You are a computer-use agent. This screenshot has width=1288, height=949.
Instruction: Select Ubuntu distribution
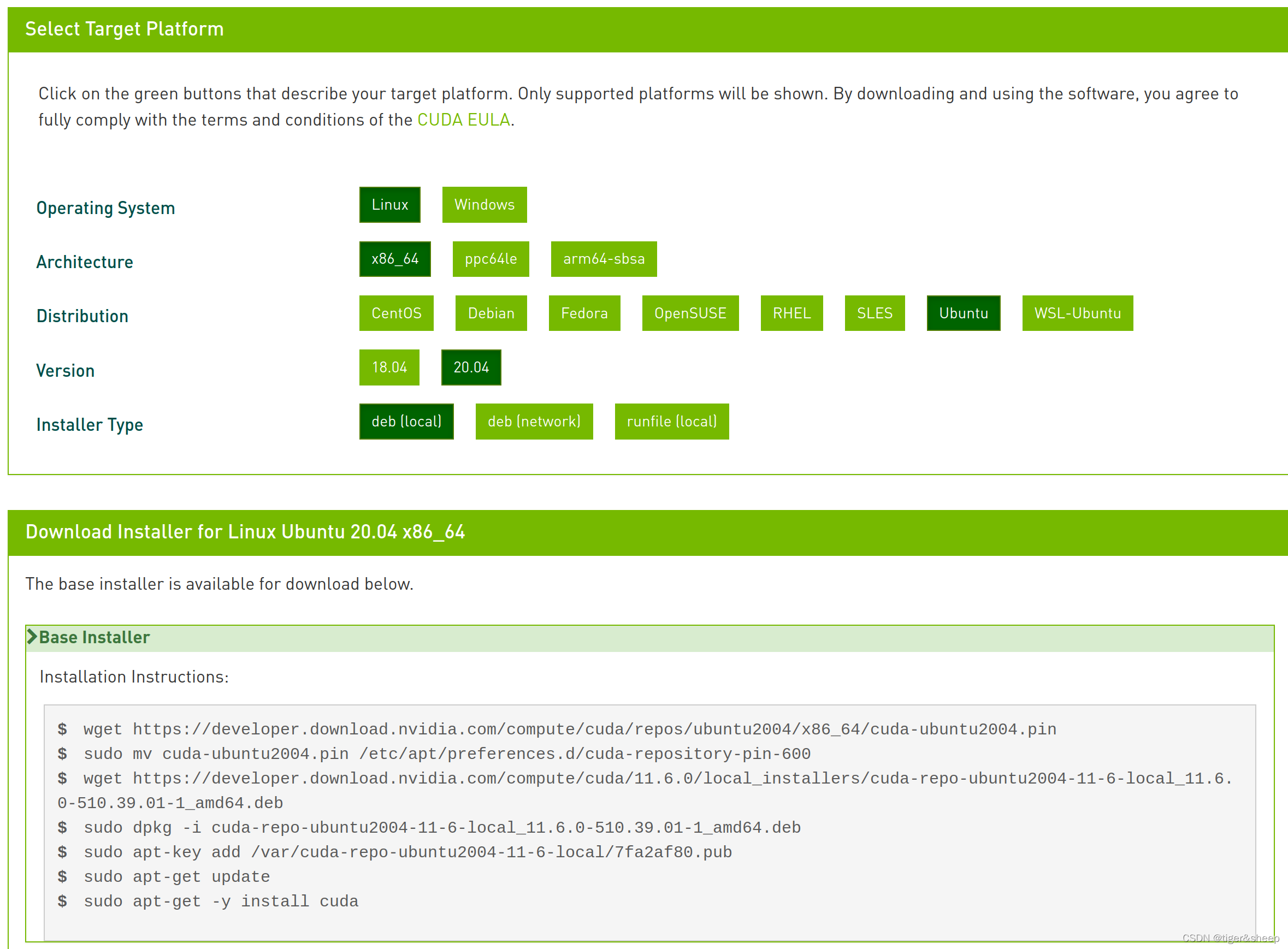pyautogui.click(x=964, y=313)
